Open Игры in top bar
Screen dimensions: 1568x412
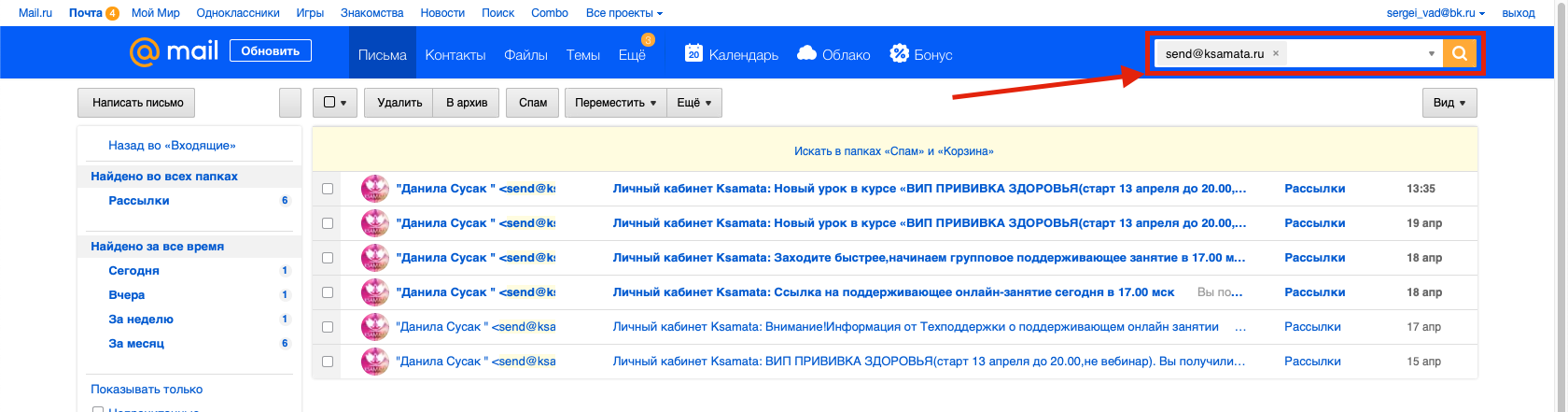pyautogui.click(x=310, y=13)
